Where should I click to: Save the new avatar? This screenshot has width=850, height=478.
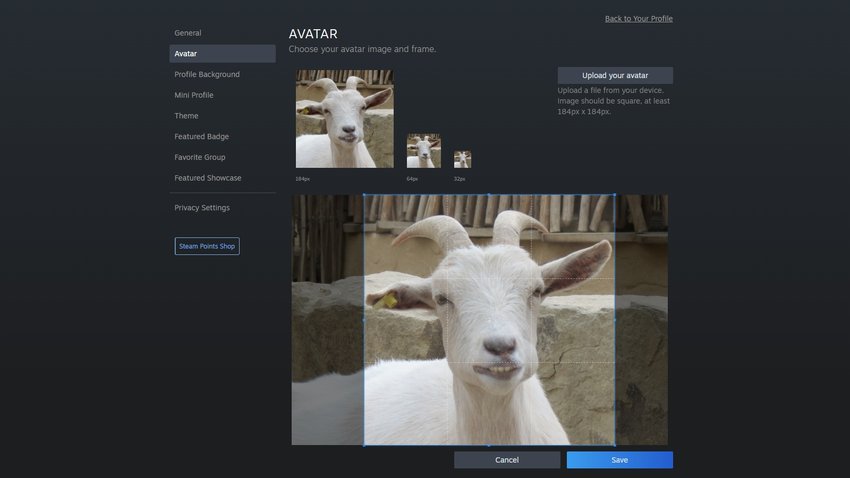620,460
